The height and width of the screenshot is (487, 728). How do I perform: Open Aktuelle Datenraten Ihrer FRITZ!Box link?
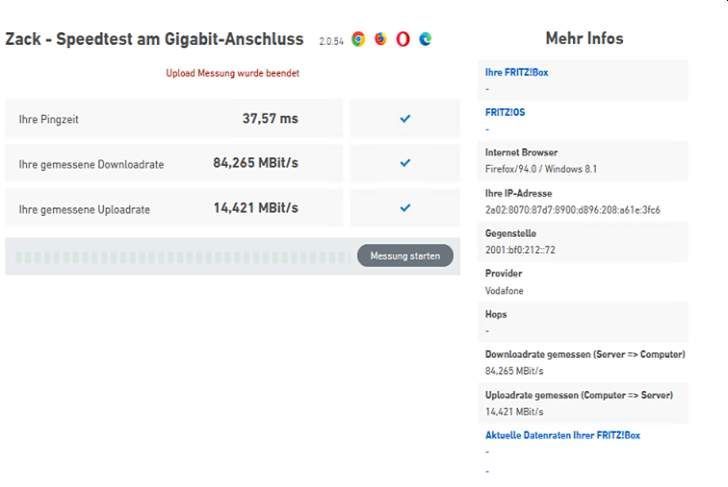(x=562, y=435)
